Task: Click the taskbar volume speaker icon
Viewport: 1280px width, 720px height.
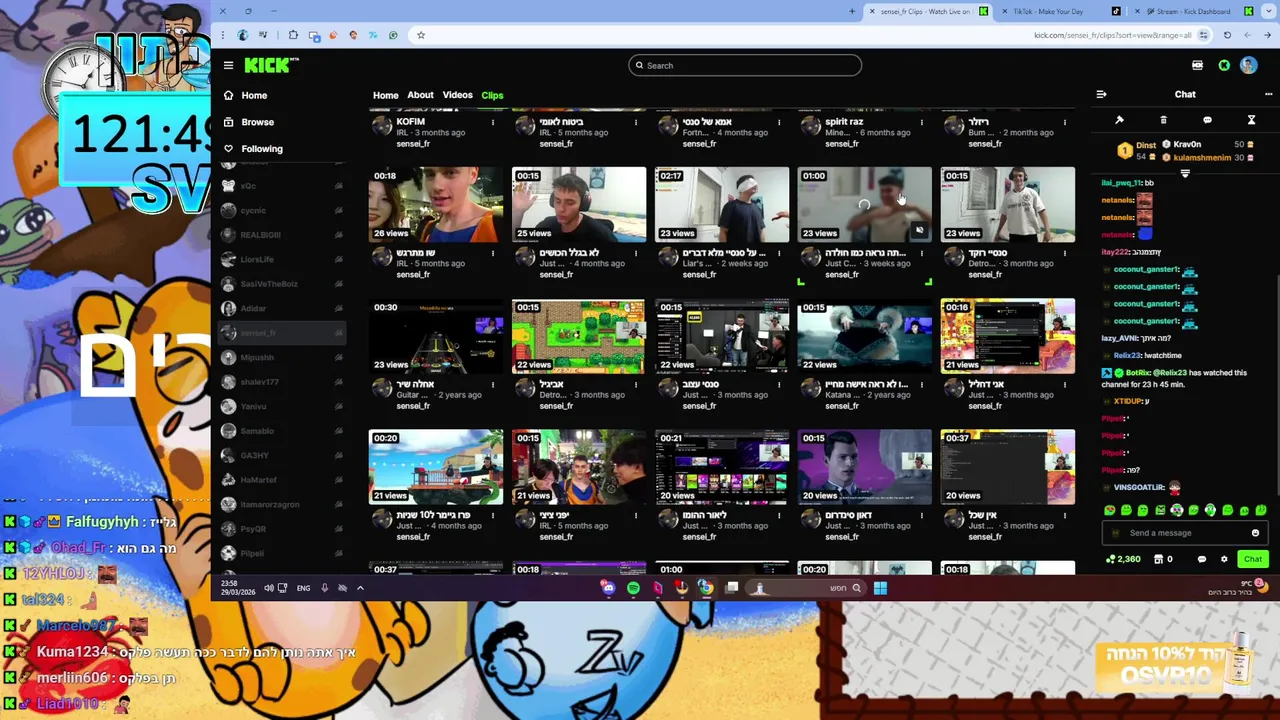Action: (x=268, y=588)
